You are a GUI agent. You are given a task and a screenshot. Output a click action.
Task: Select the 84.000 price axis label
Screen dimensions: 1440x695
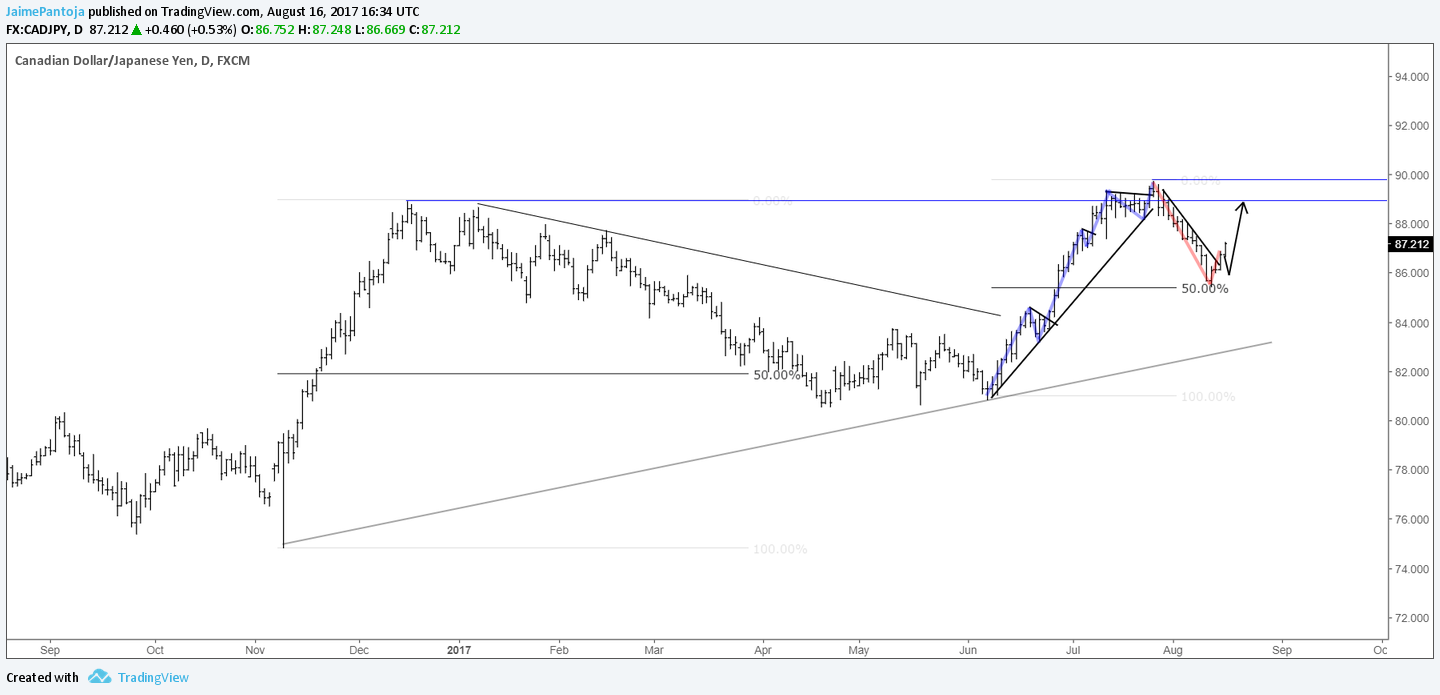click(x=1412, y=323)
